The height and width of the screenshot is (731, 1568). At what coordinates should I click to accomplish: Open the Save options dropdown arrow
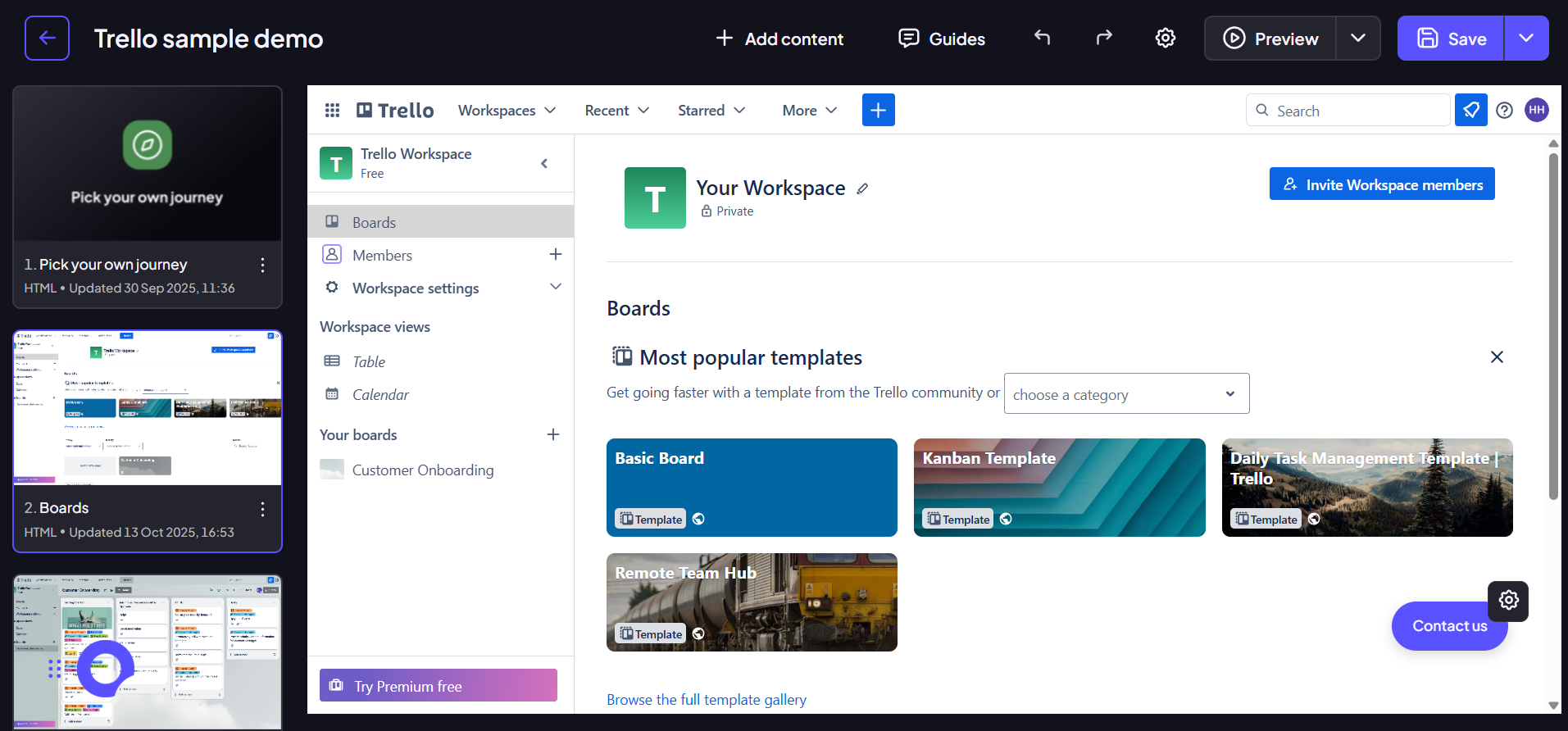[x=1526, y=38]
